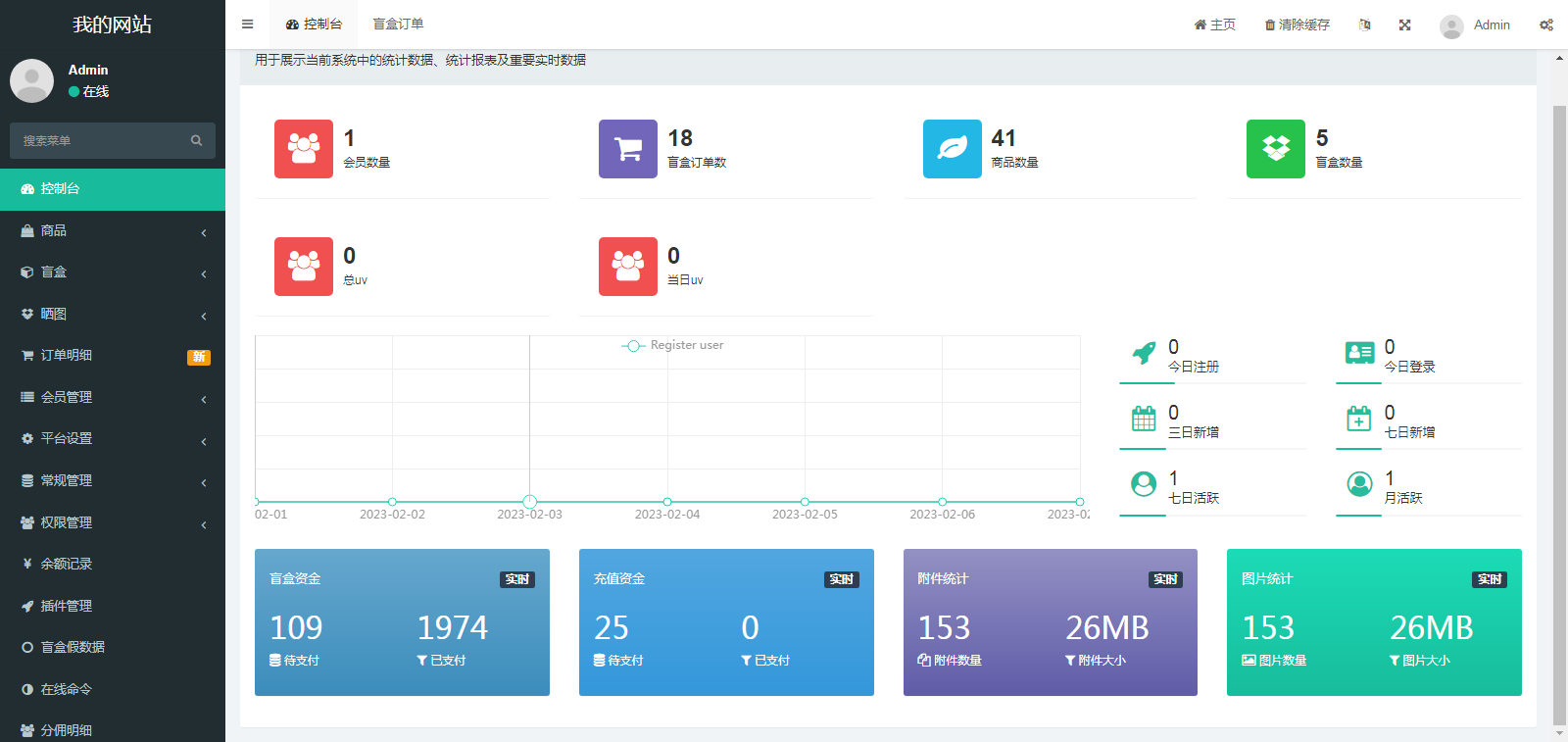Expand the 平台设置 sidebar menu
The image size is (1568, 742).
113,438
